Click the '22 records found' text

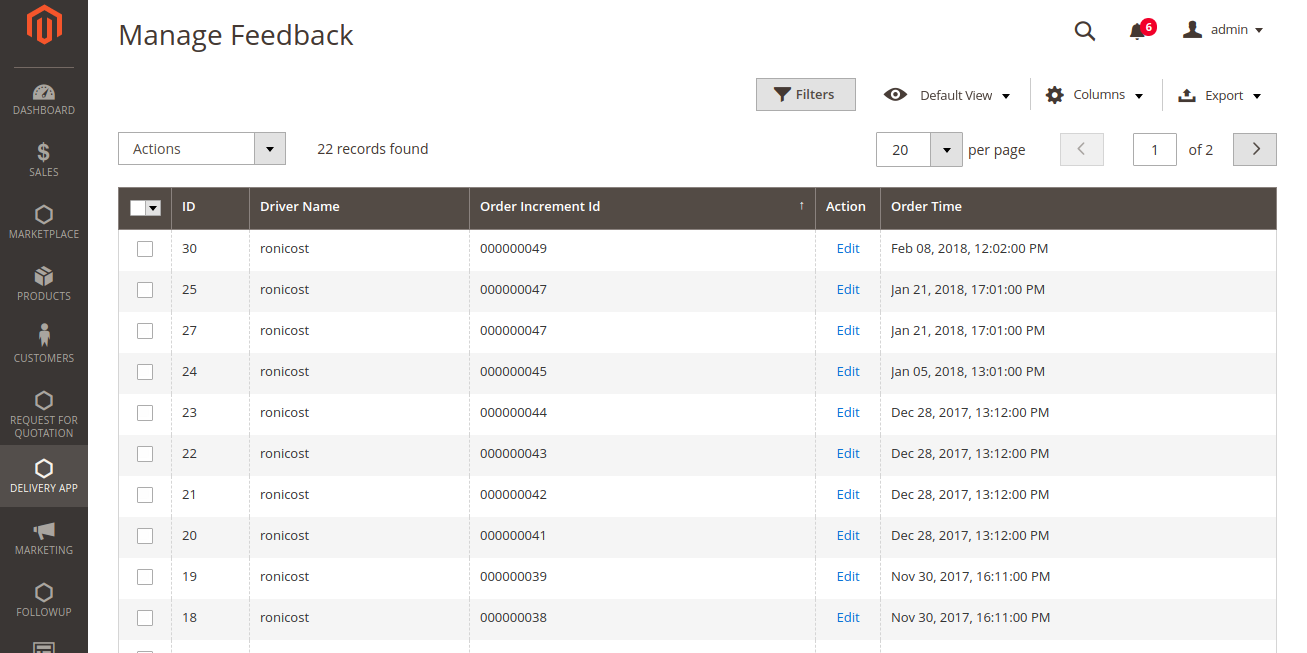tap(372, 149)
